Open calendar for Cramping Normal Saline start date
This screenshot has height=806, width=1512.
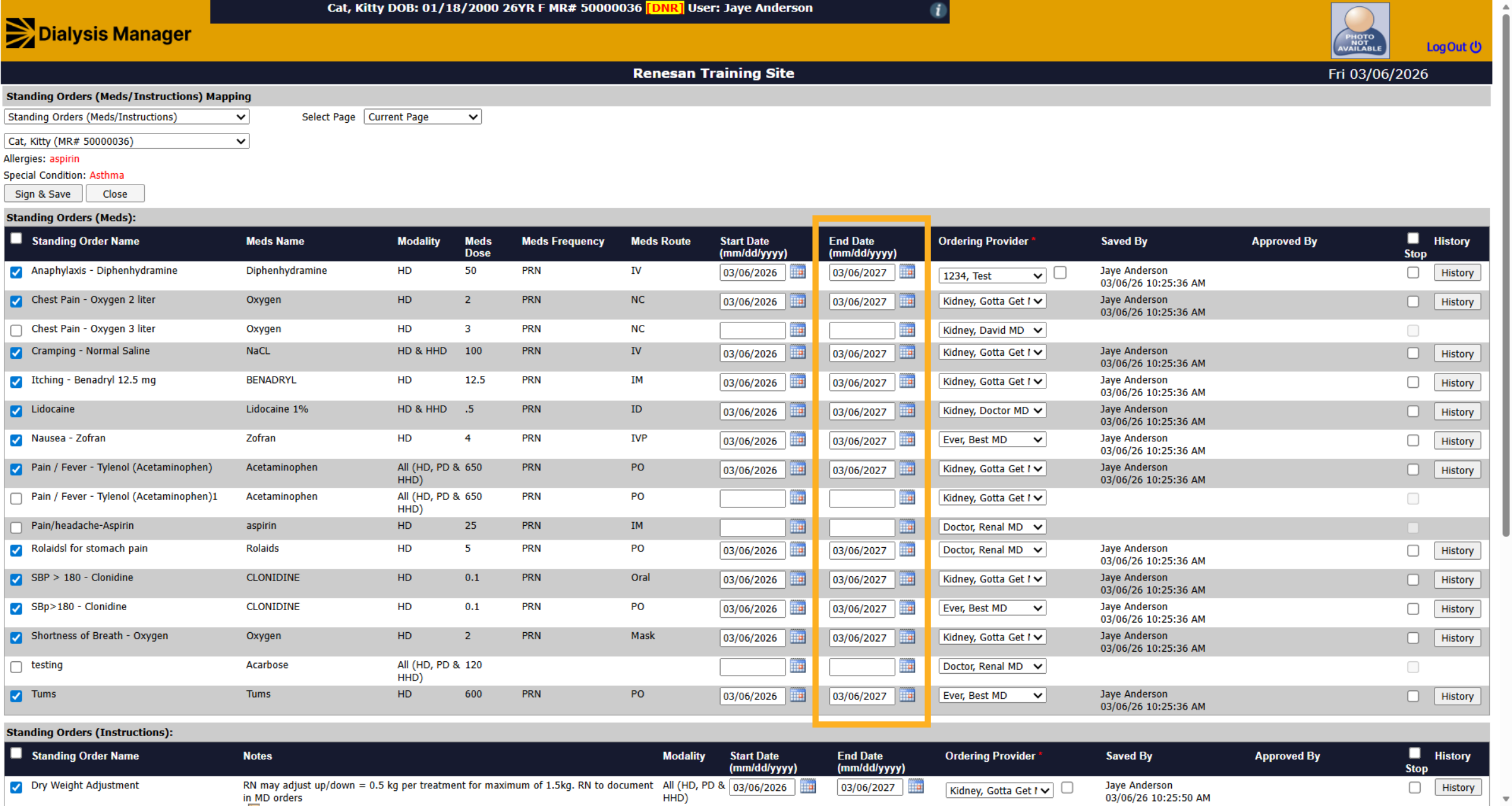[x=798, y=352]
